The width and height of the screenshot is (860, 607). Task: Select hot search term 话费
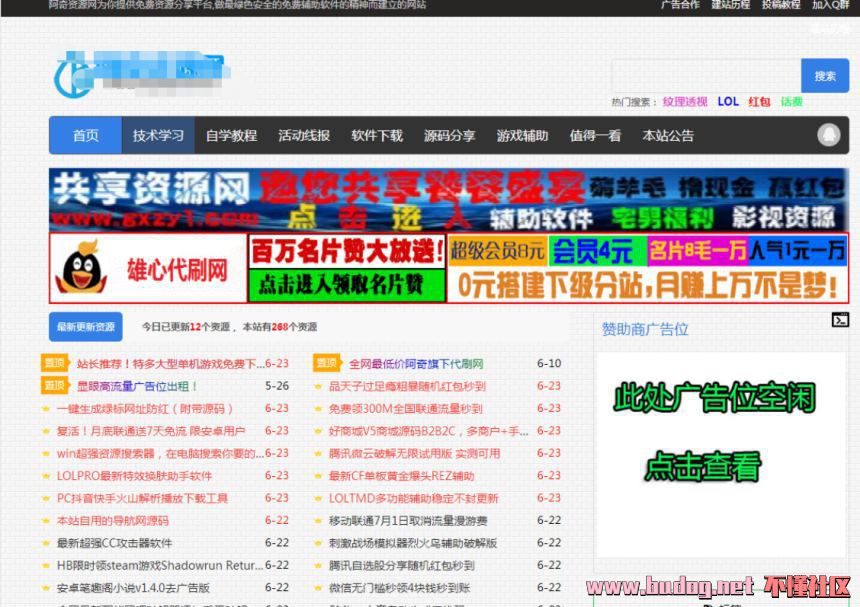(x=791, y=101)
